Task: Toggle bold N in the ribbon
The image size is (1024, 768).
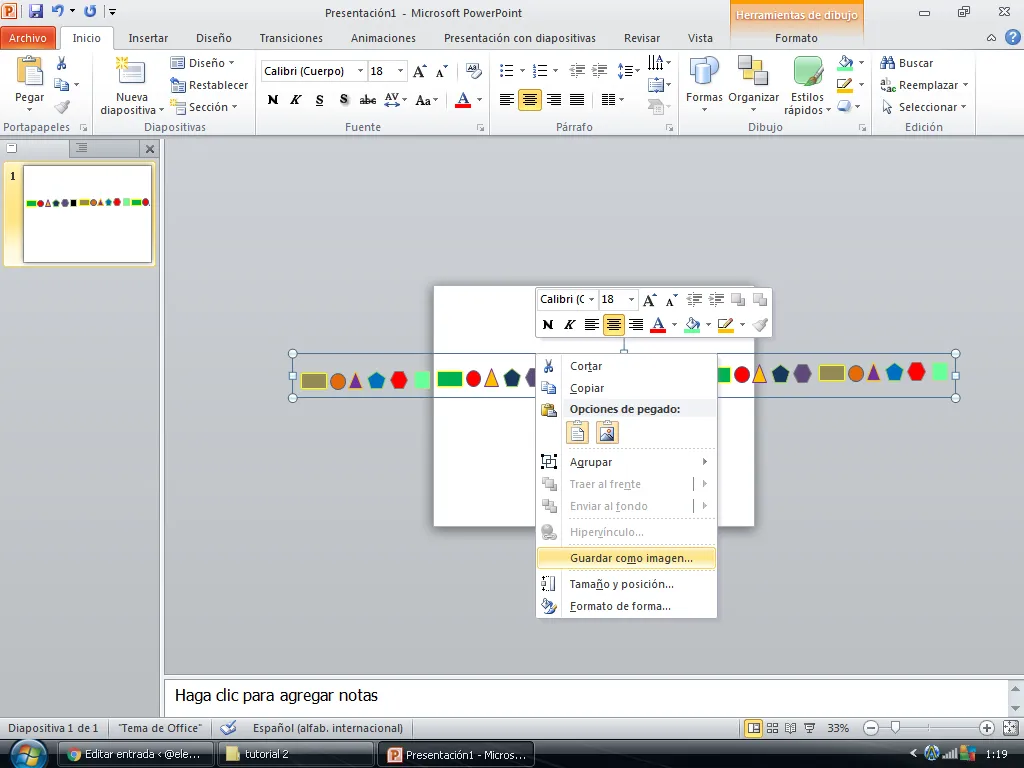Action: point(273,100)
